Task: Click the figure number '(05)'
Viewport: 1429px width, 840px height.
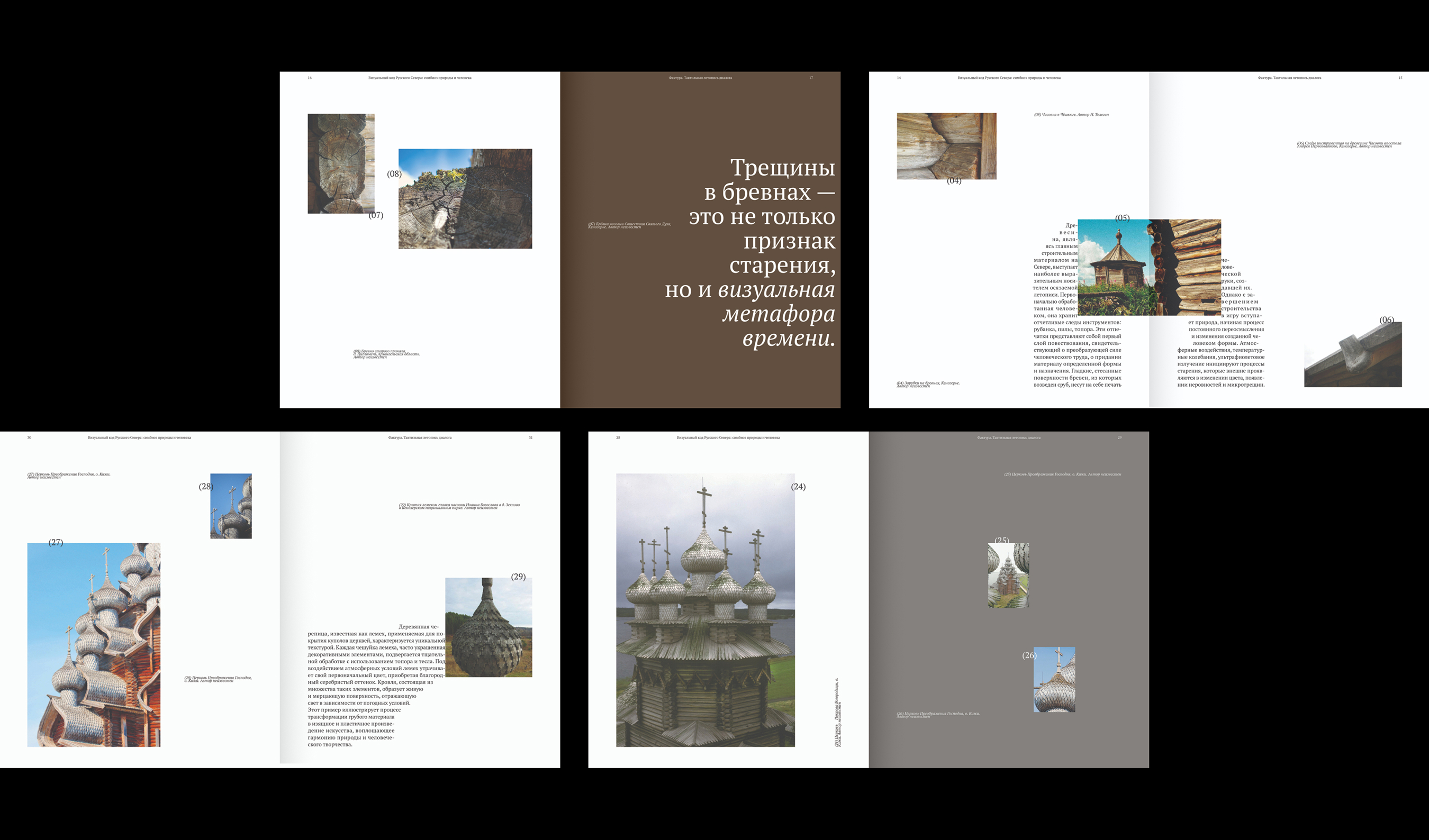Action: [x=1122, y=217]
